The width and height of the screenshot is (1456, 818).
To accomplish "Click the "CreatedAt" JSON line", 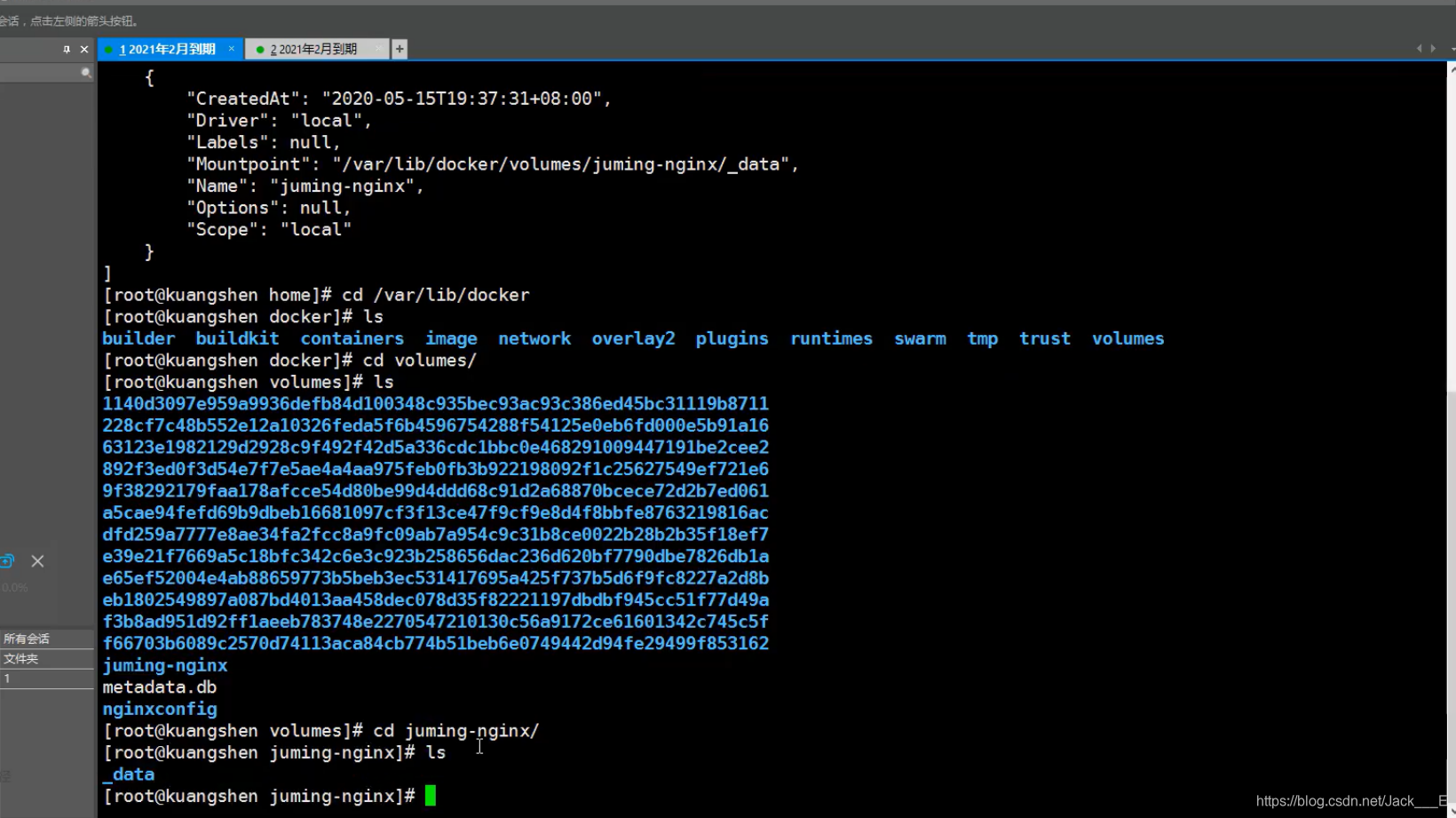I will click(400, 99).
